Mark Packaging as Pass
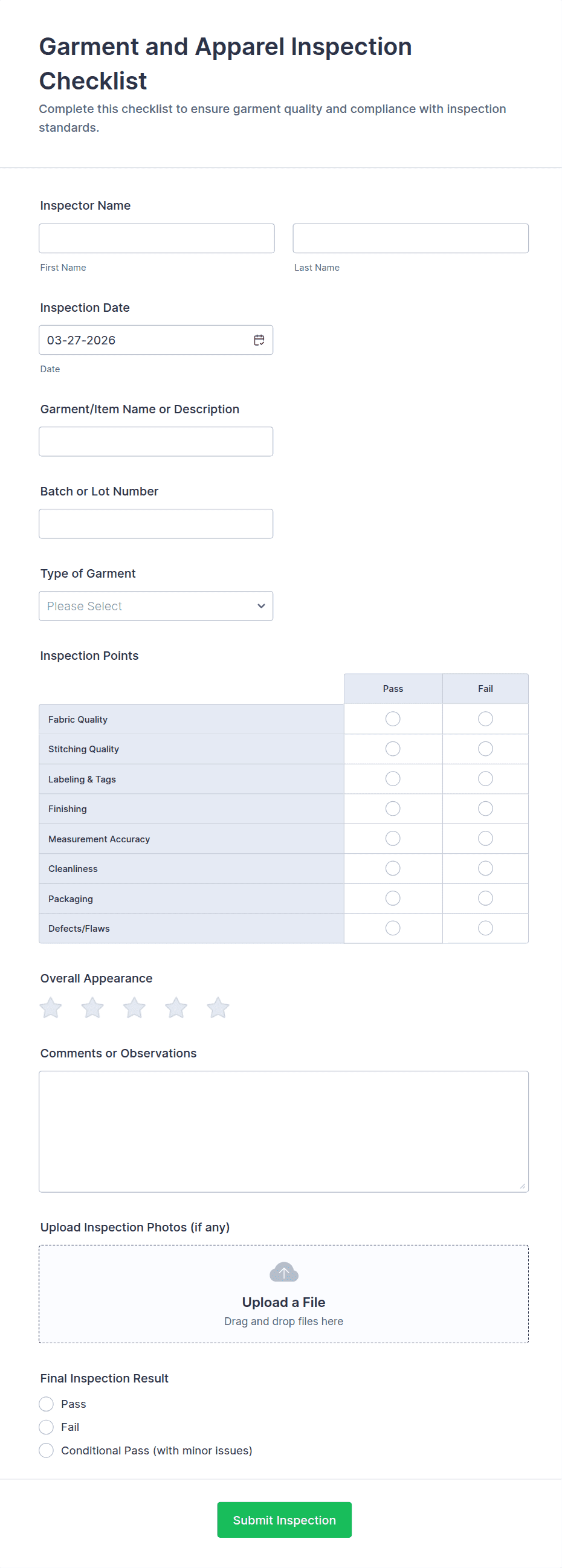This screenshot has width=562, height=1568. point(393,899)
